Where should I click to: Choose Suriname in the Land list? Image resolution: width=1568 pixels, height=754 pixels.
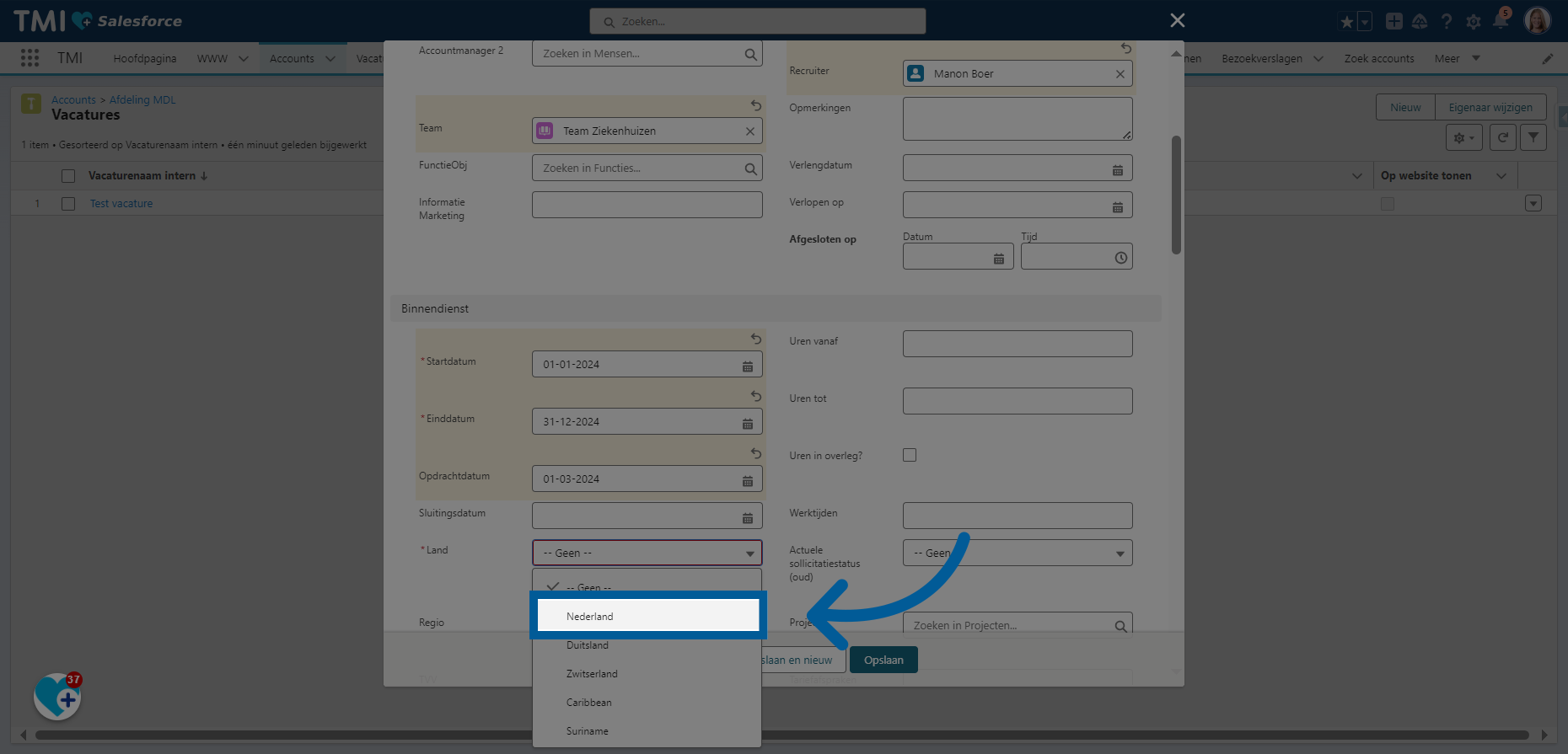tap(647, 731)
